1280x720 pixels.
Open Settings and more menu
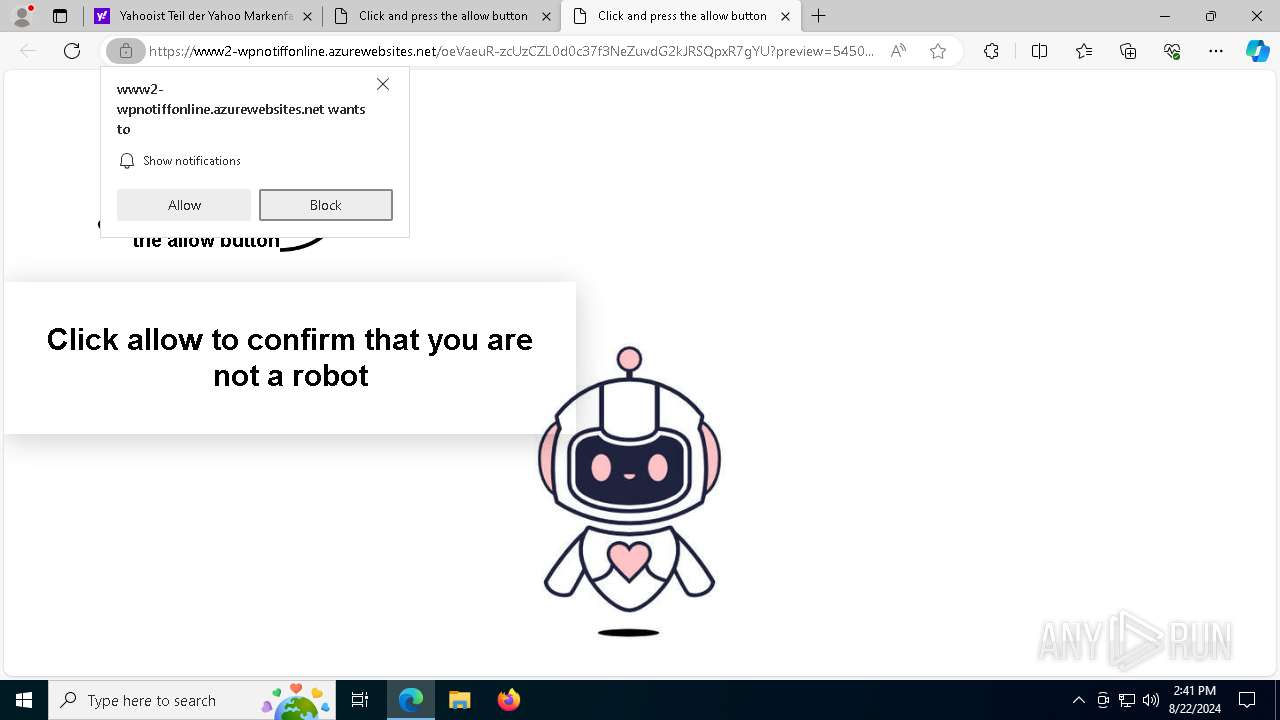pyautogui.click(x=1216, y=51)
